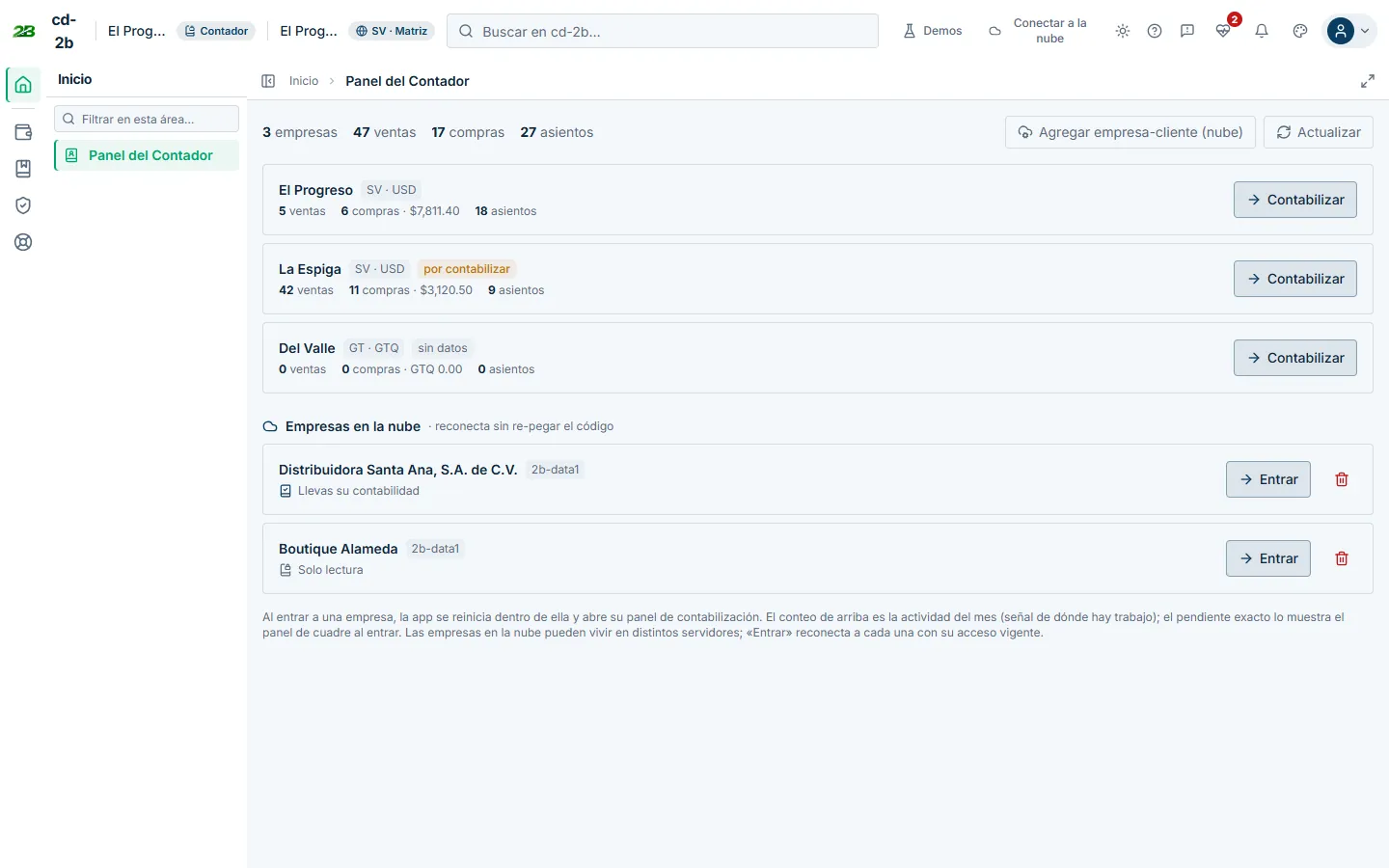The width and height of the screenshot is (1389, 868).
Task: Open the wallet icon in left sidebar
Action: click(x=23, y=132)
